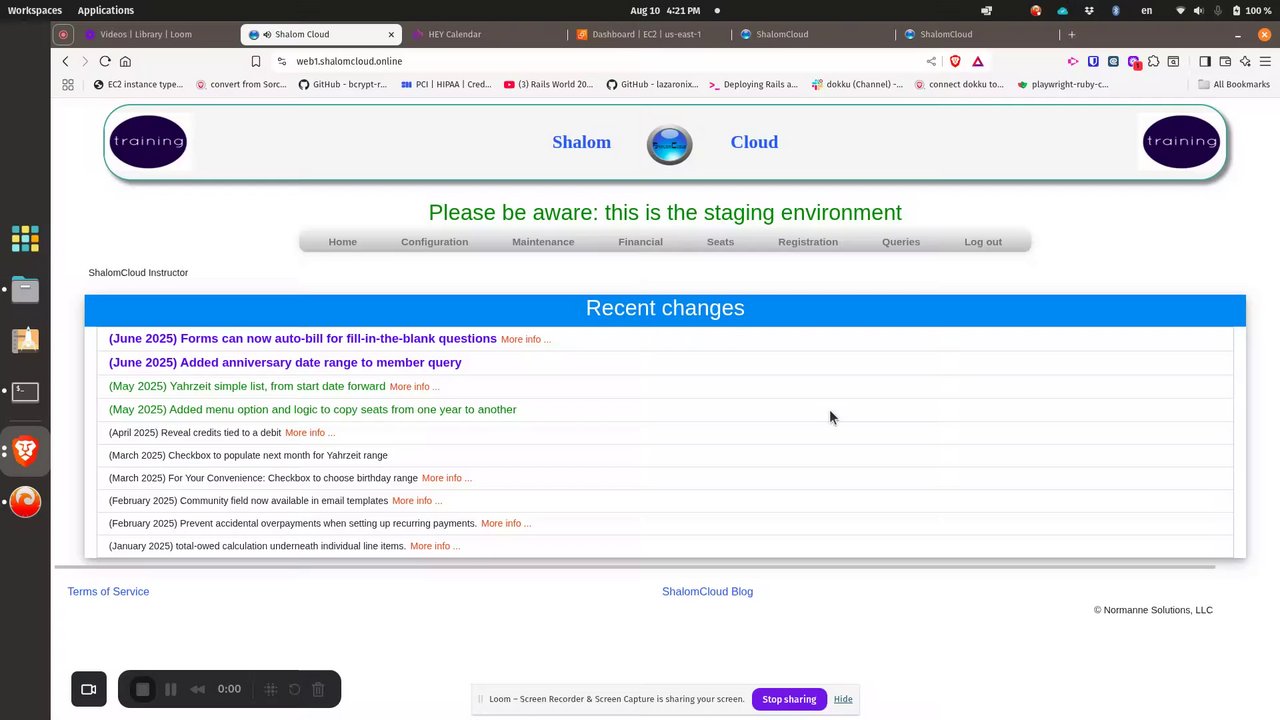The width and height of the screenshot is (1280, 720).
Task: Open a new browser tab
Action: (x=1071, y=34)
